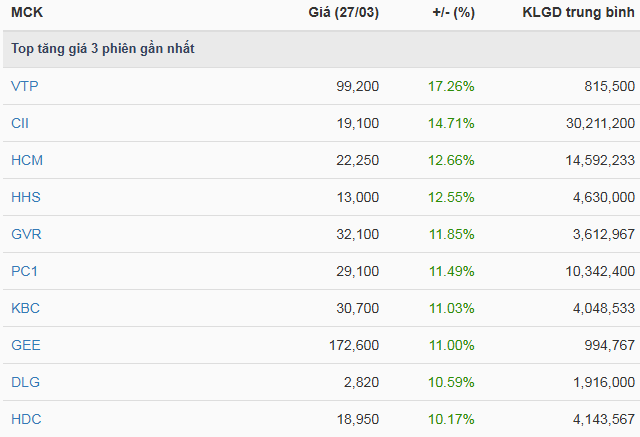Click the PC1 ticker symbol
Image resolution: width=640 pixels, height=437 pixels.
(x=24, y=271)
